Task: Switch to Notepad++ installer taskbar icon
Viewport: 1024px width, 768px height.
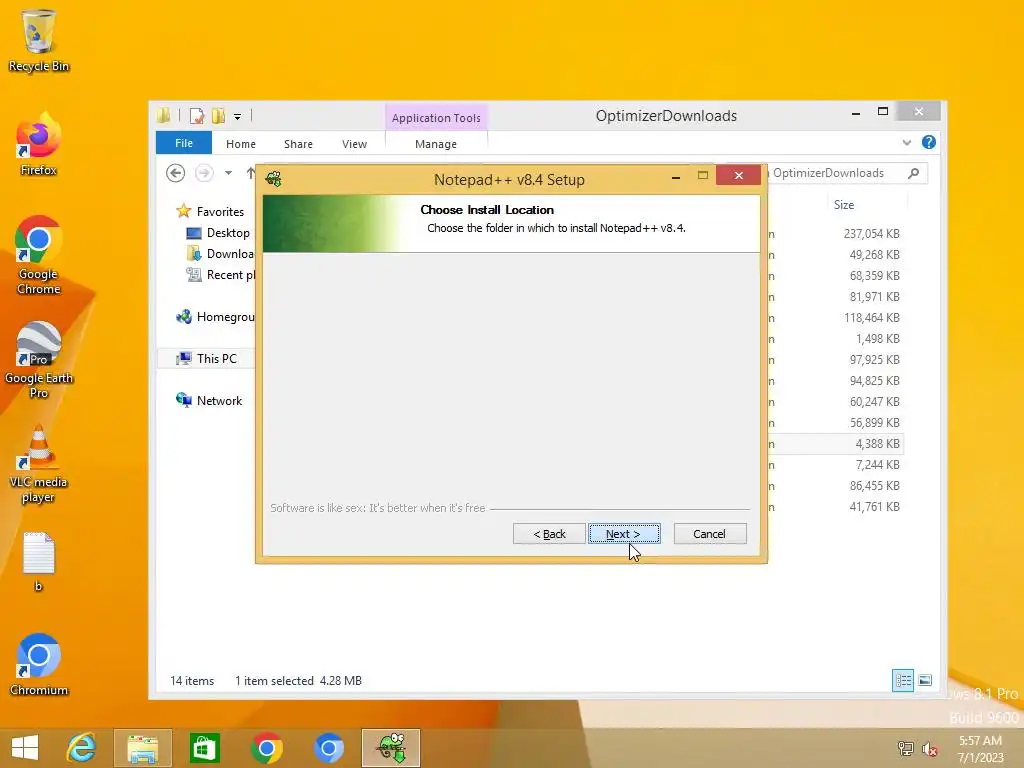Action: point(391,748)
